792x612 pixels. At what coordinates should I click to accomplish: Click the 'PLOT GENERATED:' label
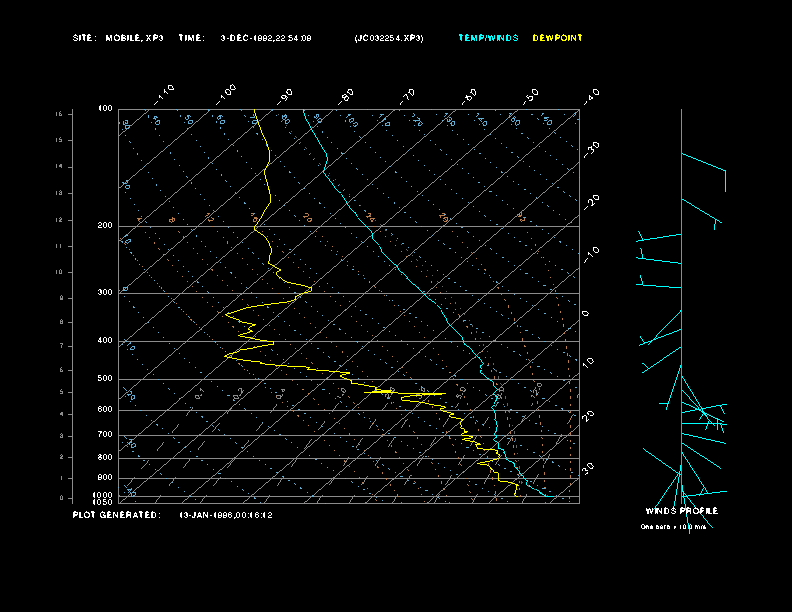point(117,515)
